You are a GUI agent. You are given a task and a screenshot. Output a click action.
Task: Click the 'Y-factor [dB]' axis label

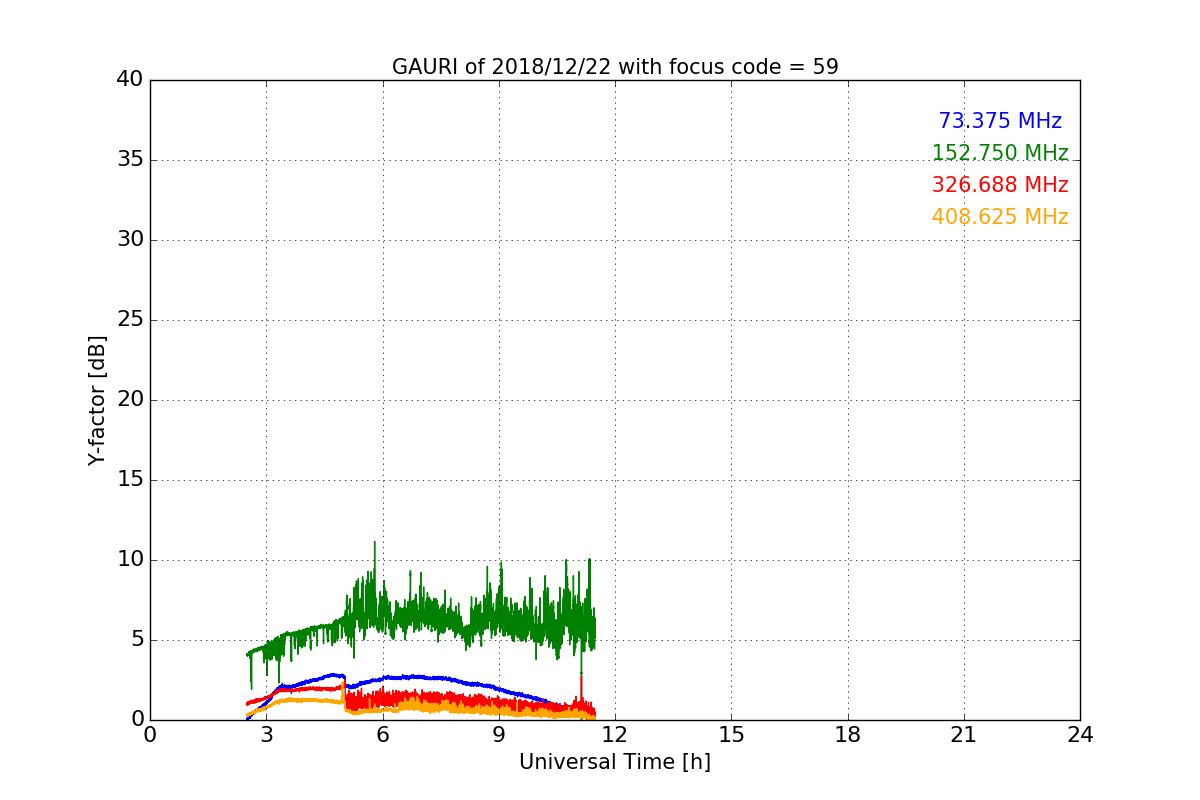pos(97,400)
